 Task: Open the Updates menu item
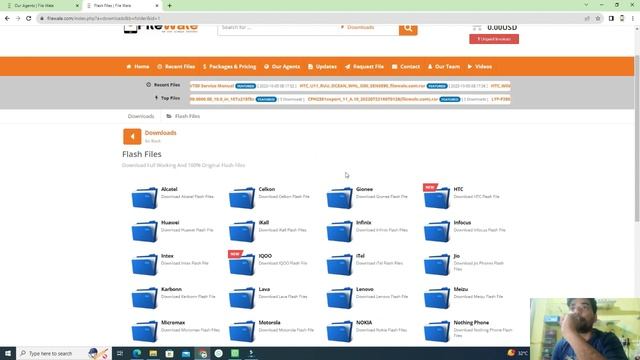point(322,67)
